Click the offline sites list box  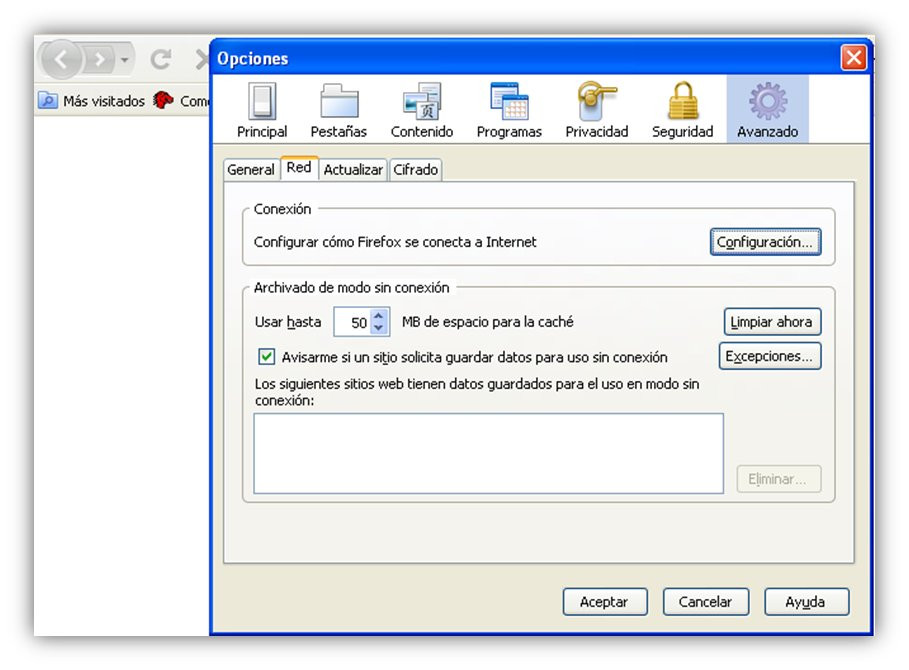(x=488, y=453)
